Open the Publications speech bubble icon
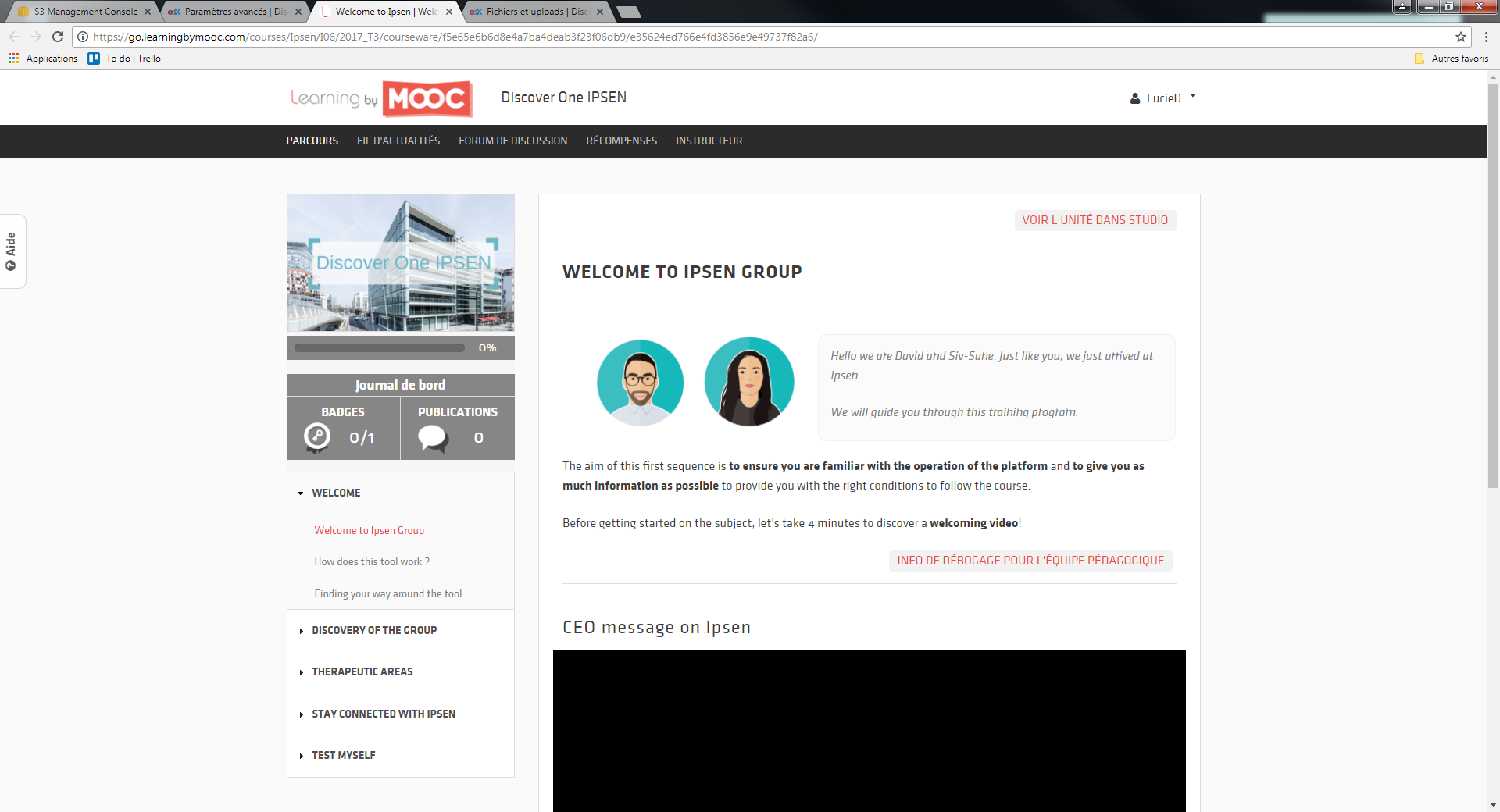The image size is (1500, 812). click(x=432, y=437)
